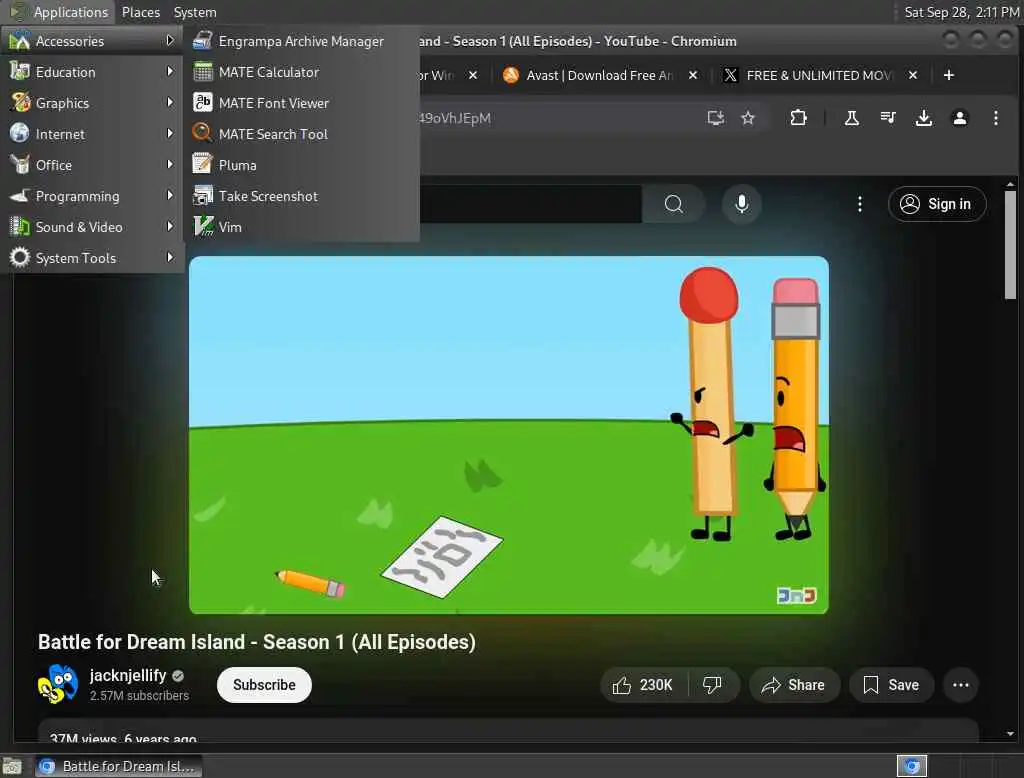
Task: Like the video (230K)
Action: 643,685
